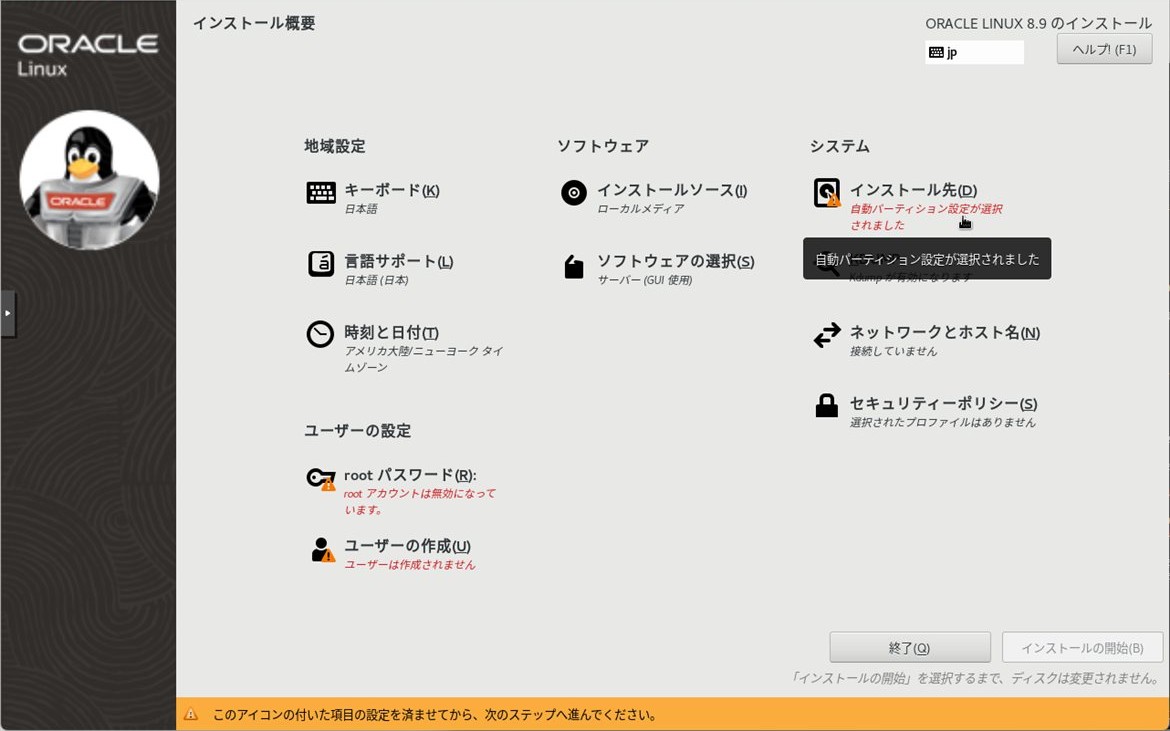The image size is (1170, 731).
Task: Click the ユーザーの設定 section heading
Action: pyautogui.click(x=357, y=431)
